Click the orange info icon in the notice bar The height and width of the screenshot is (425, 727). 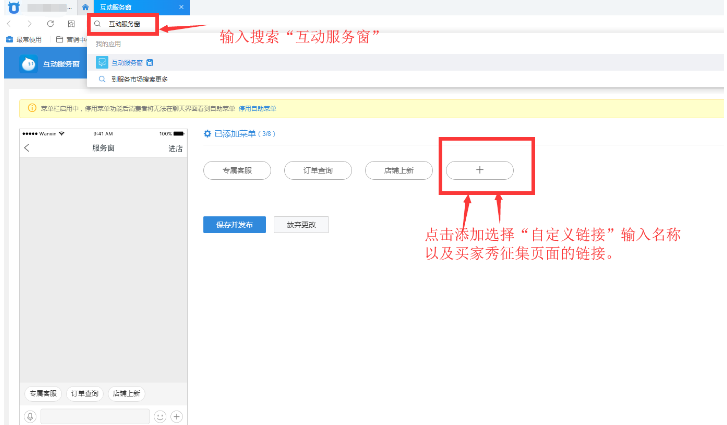[32, 108]
